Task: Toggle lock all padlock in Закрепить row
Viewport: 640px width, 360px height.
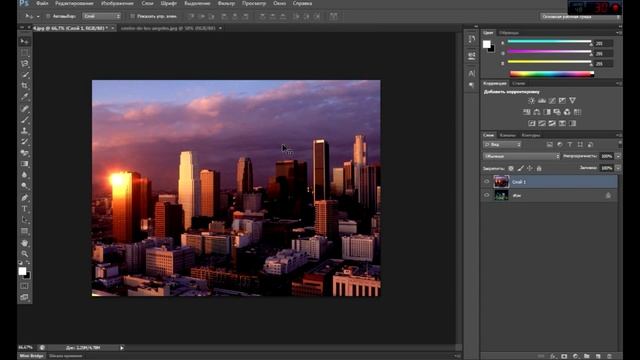Action: coord(539,168)
